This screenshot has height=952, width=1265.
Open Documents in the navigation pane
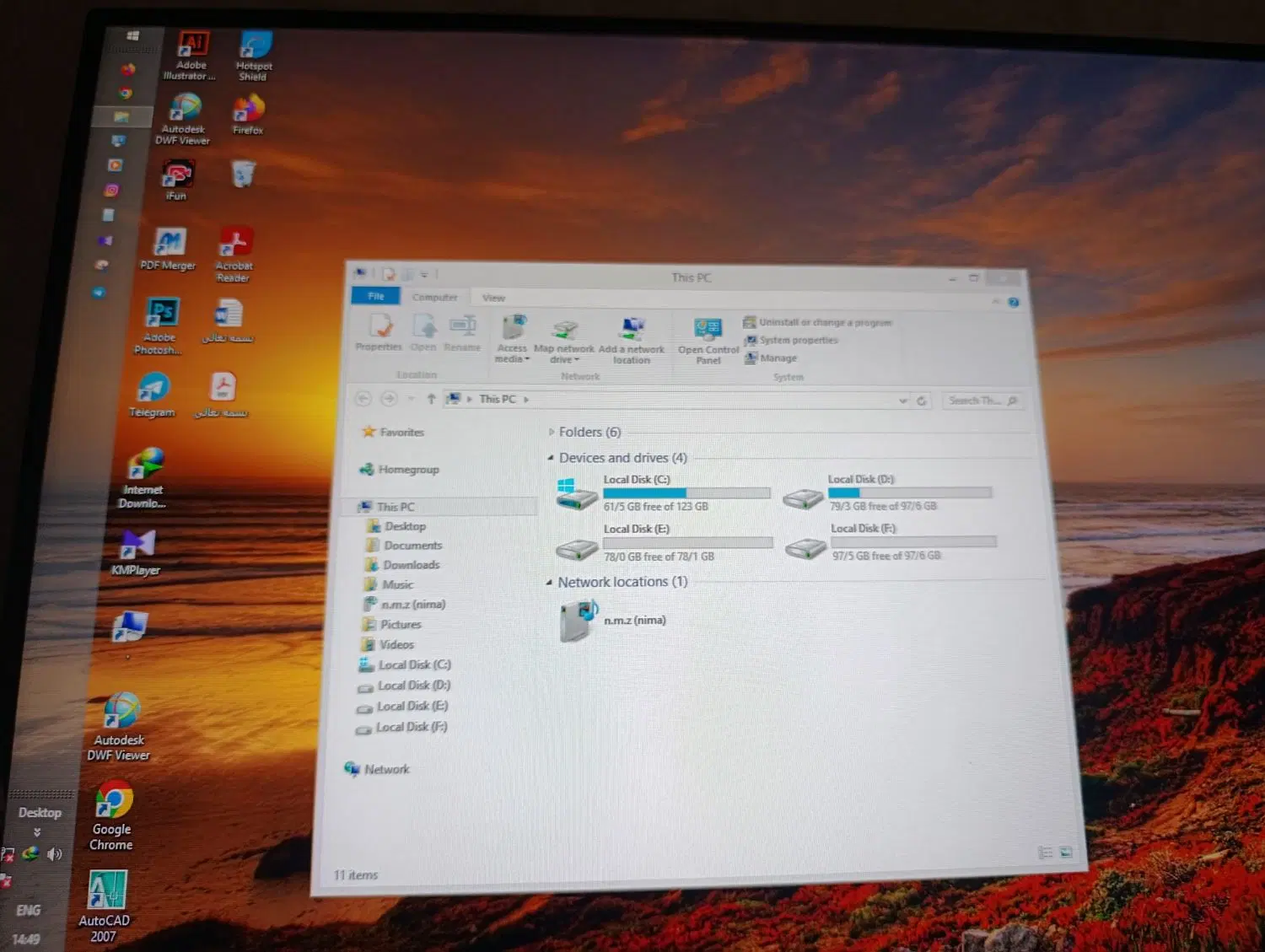403,546
